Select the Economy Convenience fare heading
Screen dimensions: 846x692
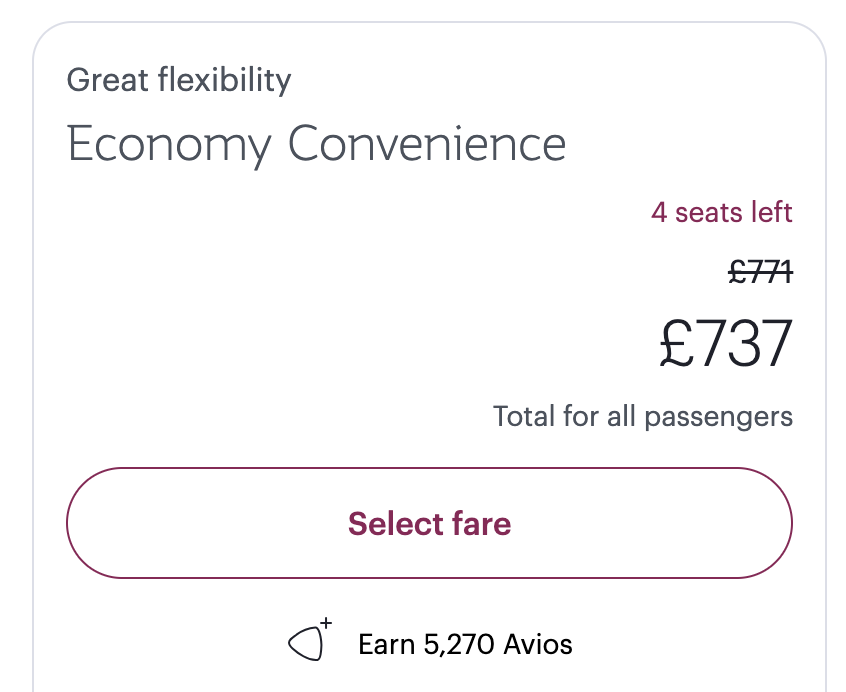[x=316, y=144]
